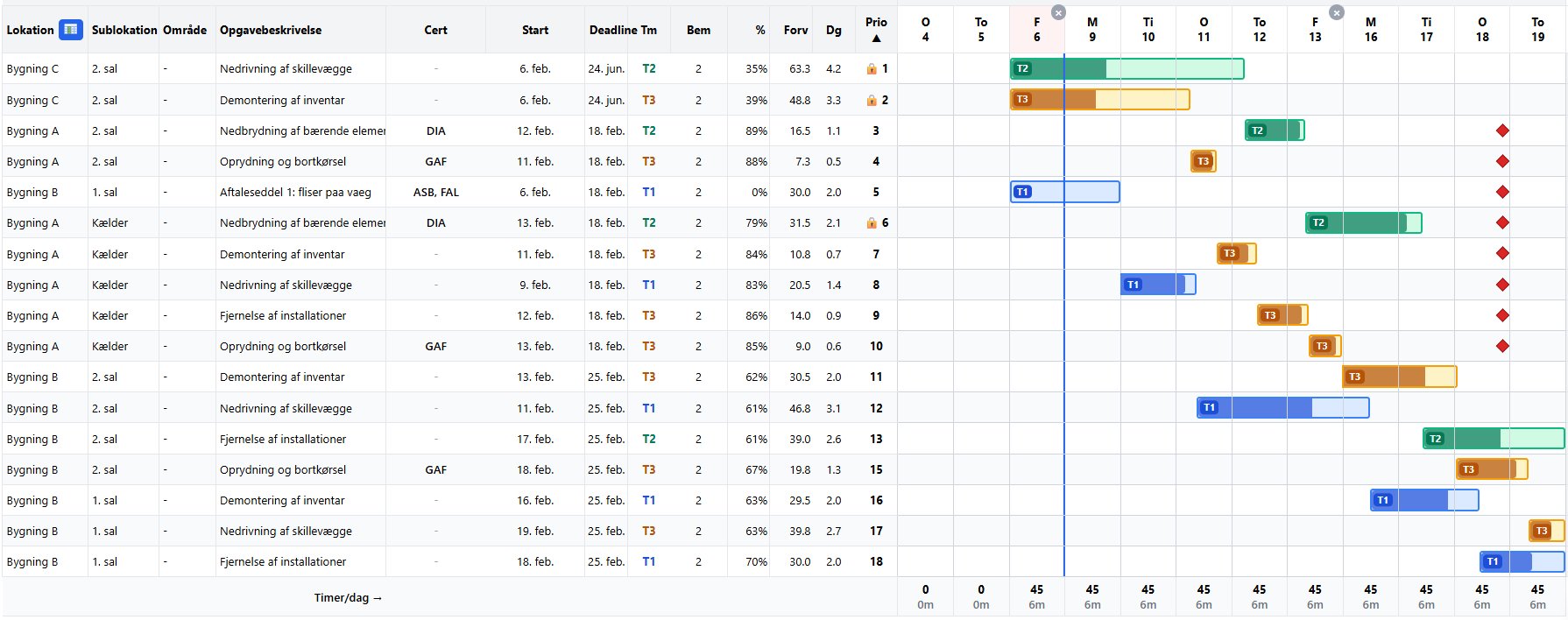
Task: Dismiss the X marker on Friday 6 column
Action: (x=1058, y=12)
